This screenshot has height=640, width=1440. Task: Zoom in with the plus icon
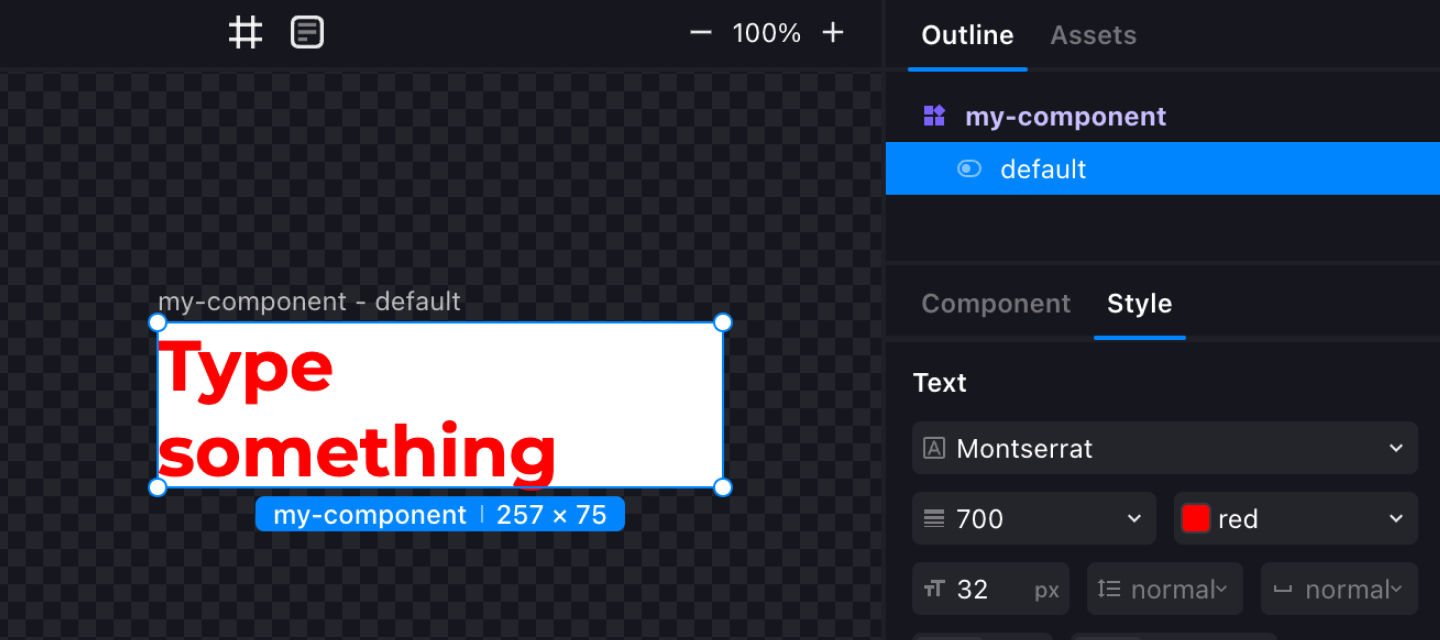coord(833,33)
